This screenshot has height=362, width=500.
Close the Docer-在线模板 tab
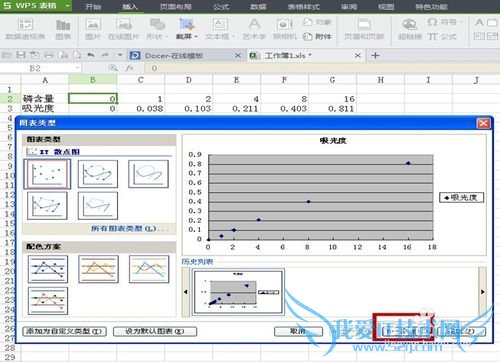(238, 55)
